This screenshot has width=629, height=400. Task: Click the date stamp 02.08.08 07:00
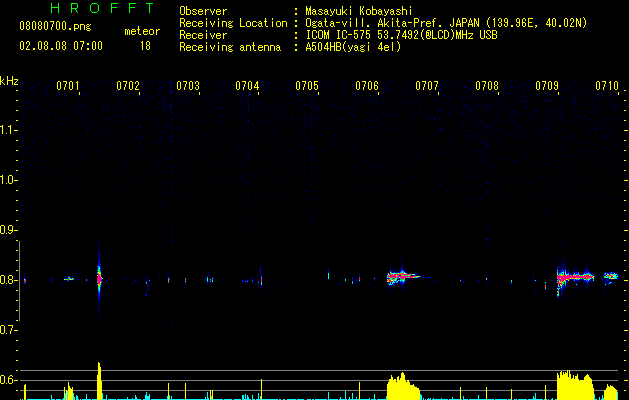(61, 46)
